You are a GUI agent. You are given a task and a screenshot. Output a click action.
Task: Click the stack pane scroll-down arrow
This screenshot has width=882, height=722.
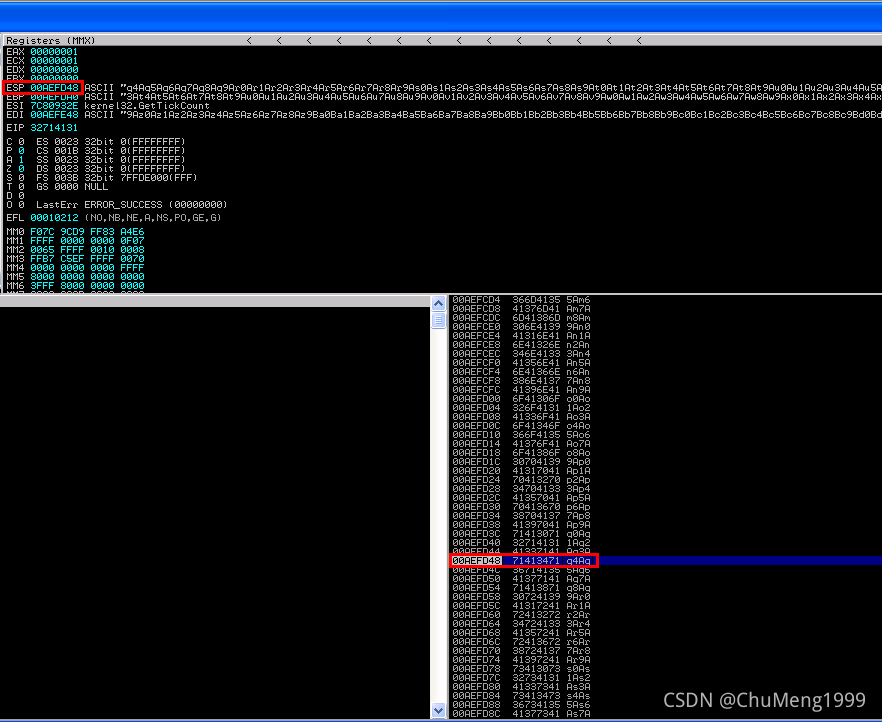[438, 710]
